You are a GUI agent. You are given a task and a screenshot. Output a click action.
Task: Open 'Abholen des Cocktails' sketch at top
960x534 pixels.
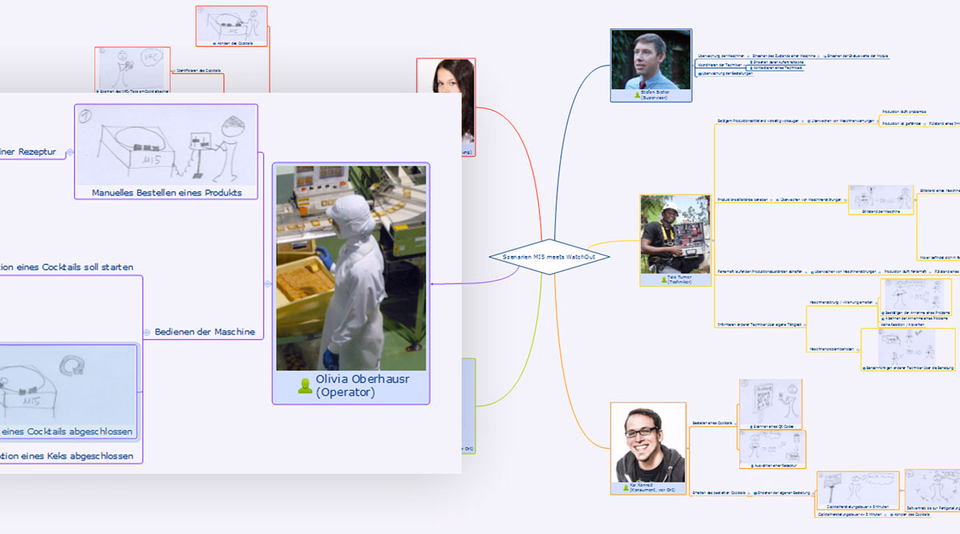click(x=231, y=26)
